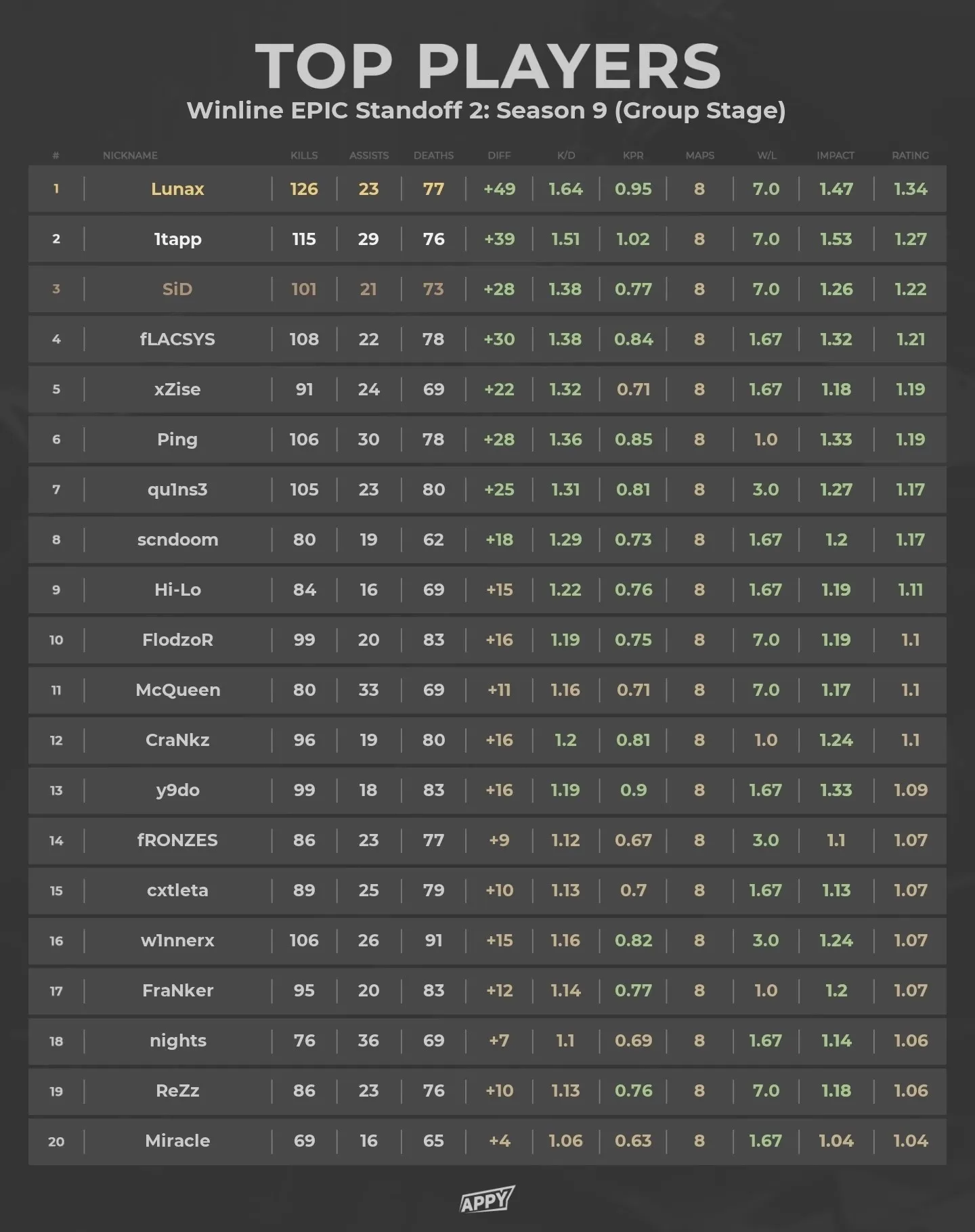This screenshot has height=1232, width=975.
Task: Click the APPY logo at the bottom
Action: click(x=487, y=1200)
